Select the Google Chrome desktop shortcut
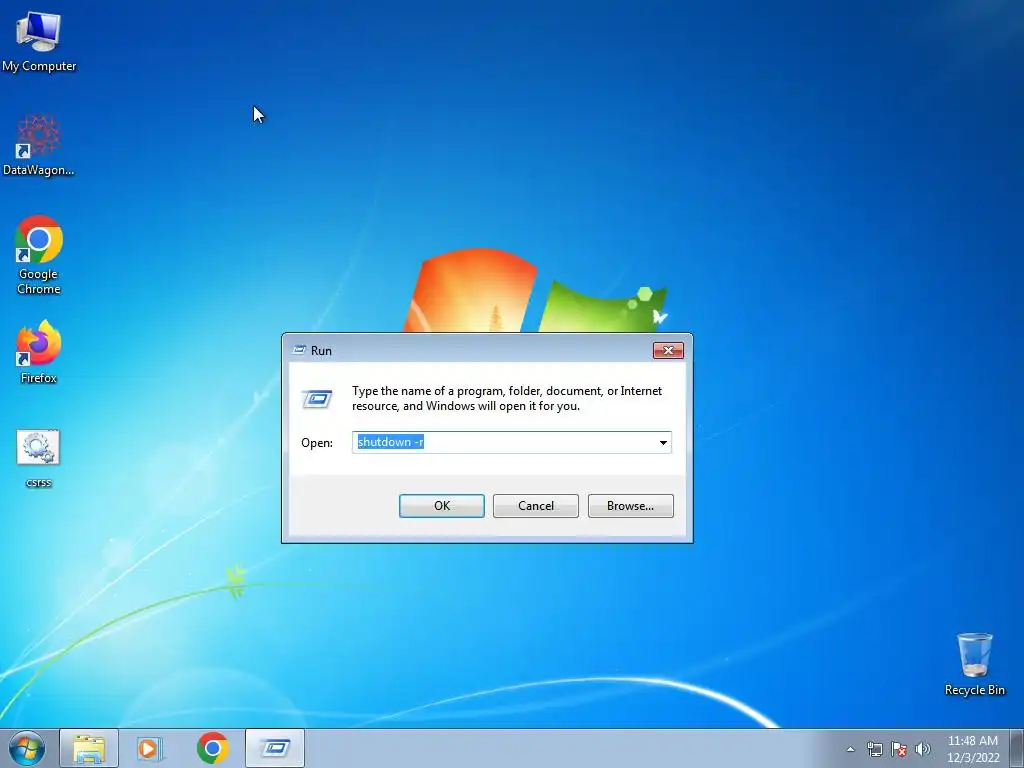 click(39, 255)
